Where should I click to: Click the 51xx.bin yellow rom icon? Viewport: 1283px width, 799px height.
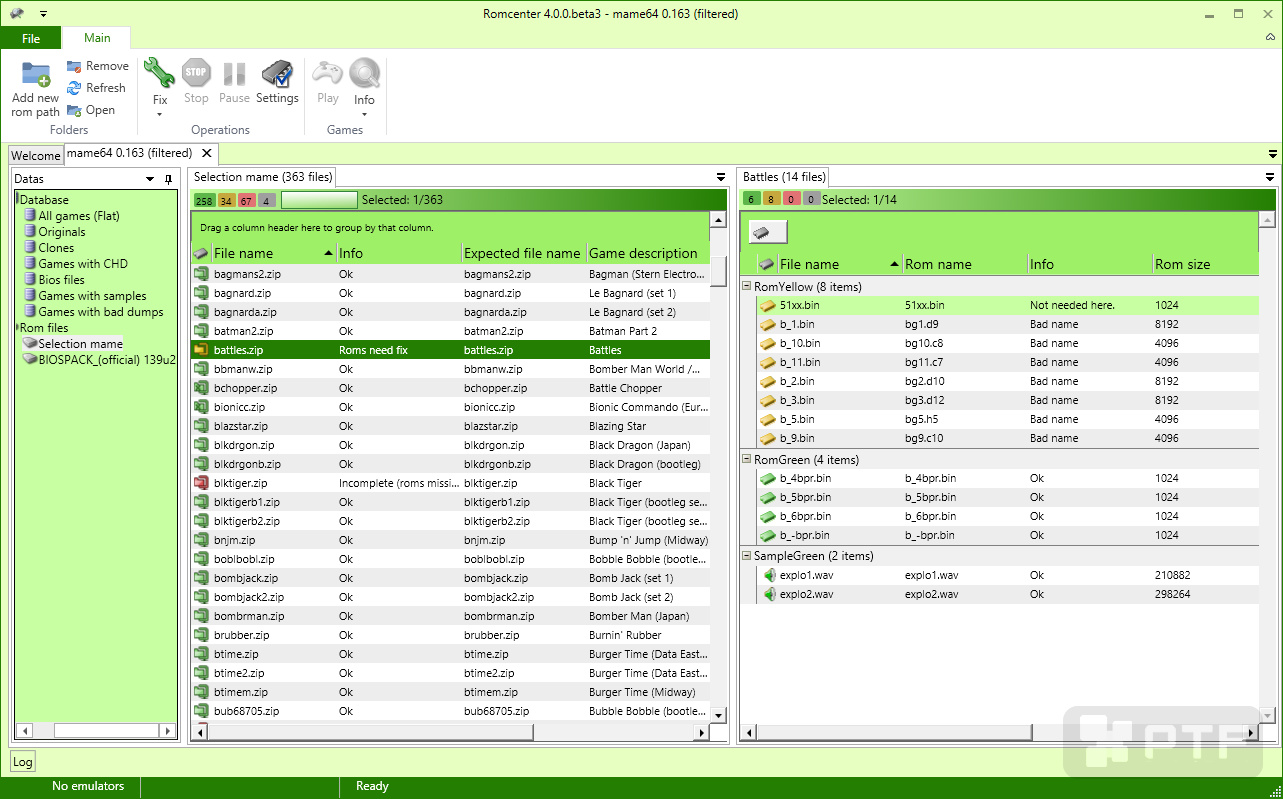pyautogui.click(x=768, y=305)
